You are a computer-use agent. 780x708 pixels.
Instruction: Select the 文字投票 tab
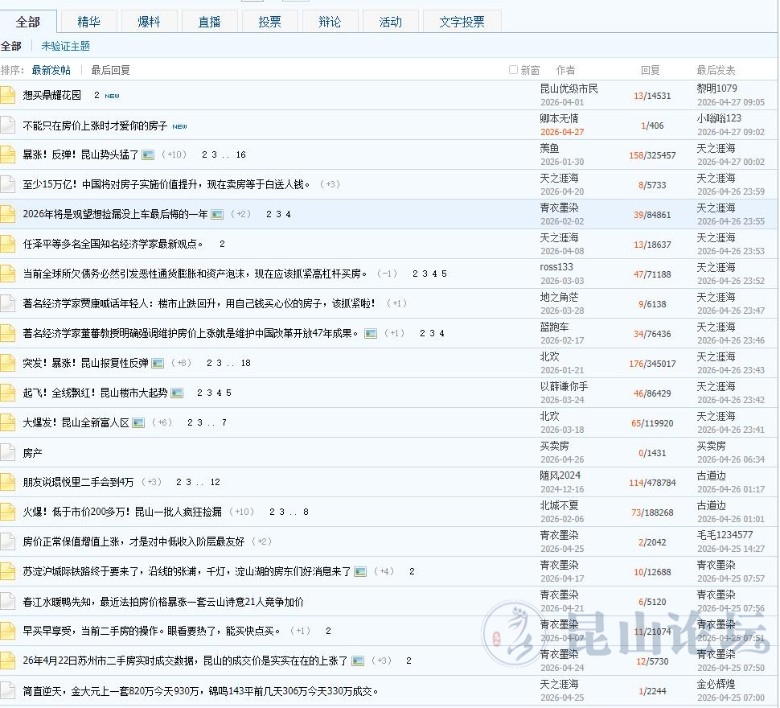(461, 22)
